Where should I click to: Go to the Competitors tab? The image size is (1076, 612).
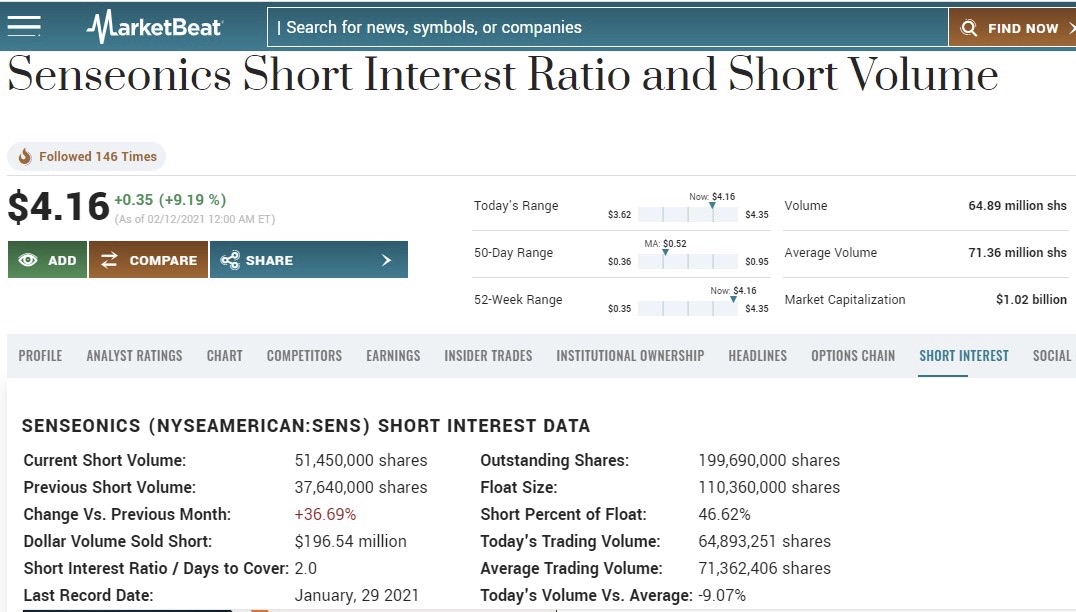tap(304, 355)
